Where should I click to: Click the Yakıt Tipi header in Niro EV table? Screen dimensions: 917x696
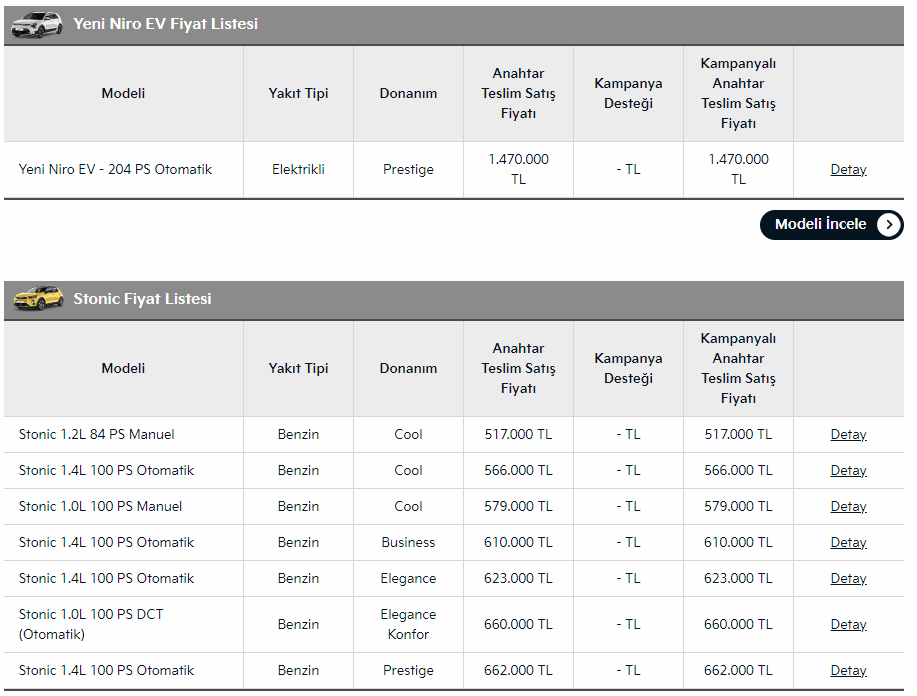[298, 94]
